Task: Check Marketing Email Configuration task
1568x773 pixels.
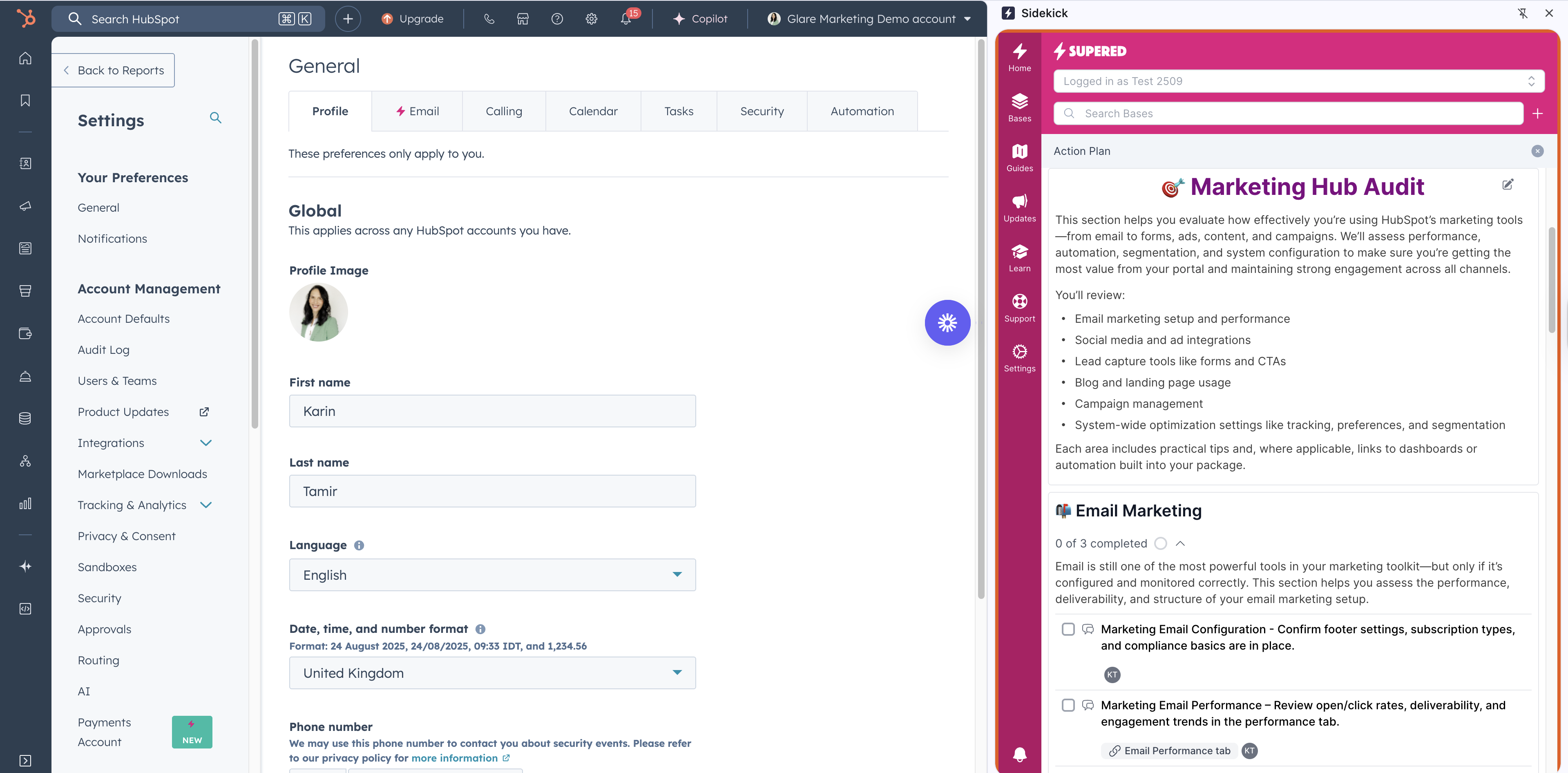Action: coord(1068,629)
